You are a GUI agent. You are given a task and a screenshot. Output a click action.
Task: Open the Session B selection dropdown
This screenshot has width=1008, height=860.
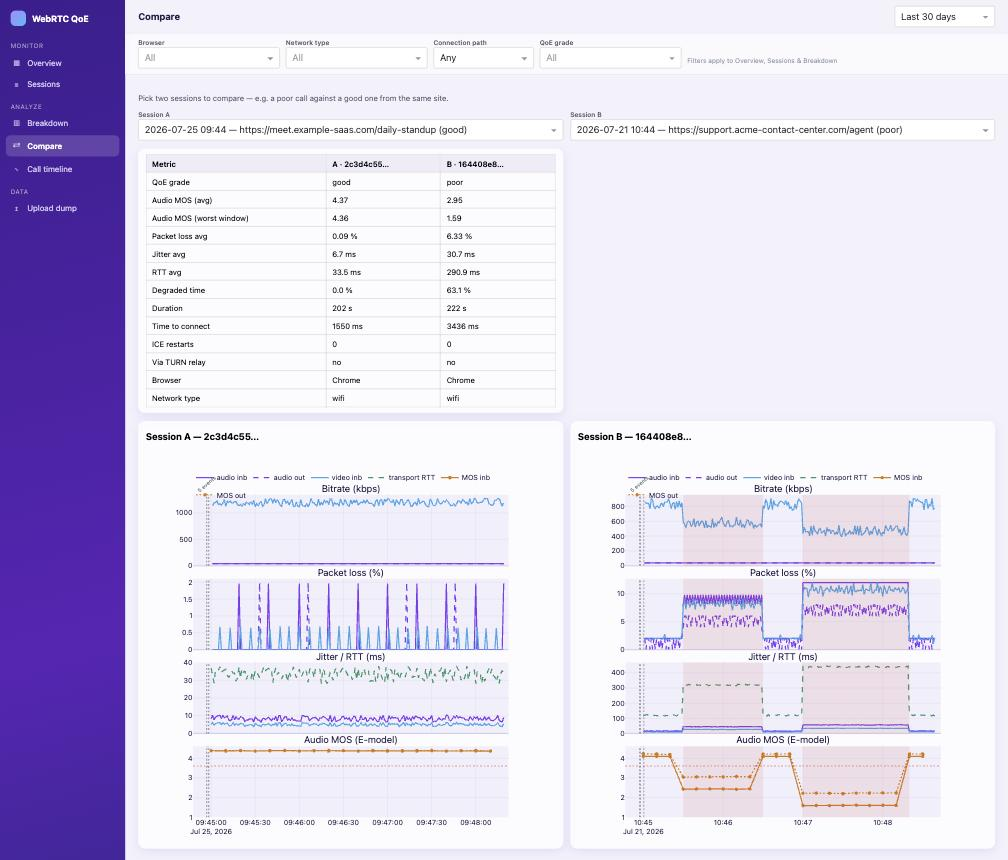pos(782,130)
